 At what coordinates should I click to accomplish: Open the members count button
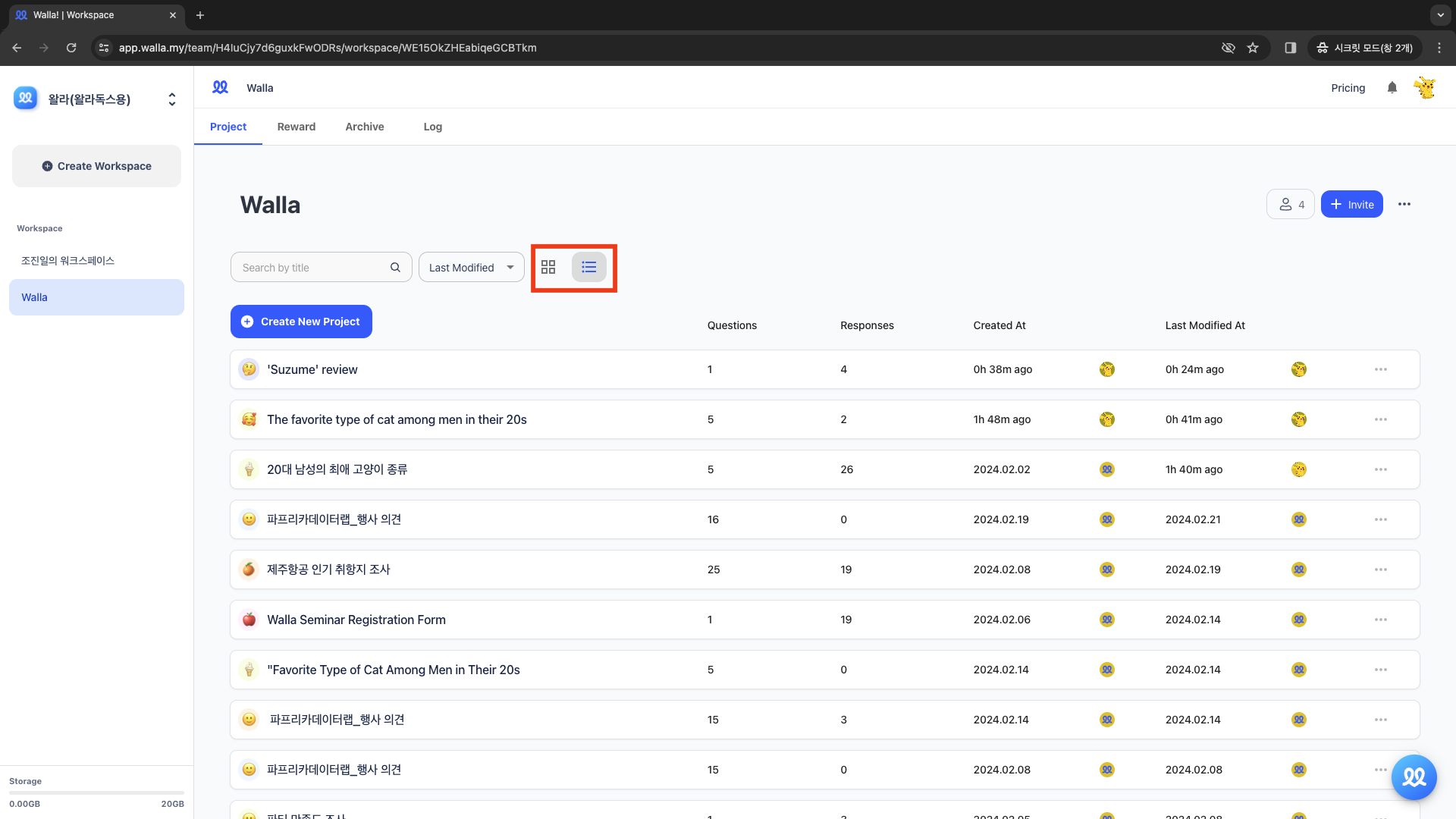(x=1291, y=204)
